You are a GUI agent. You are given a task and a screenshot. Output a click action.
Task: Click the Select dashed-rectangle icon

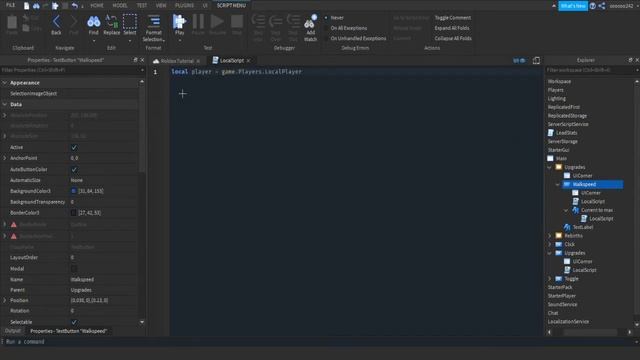tap(130, 22)
